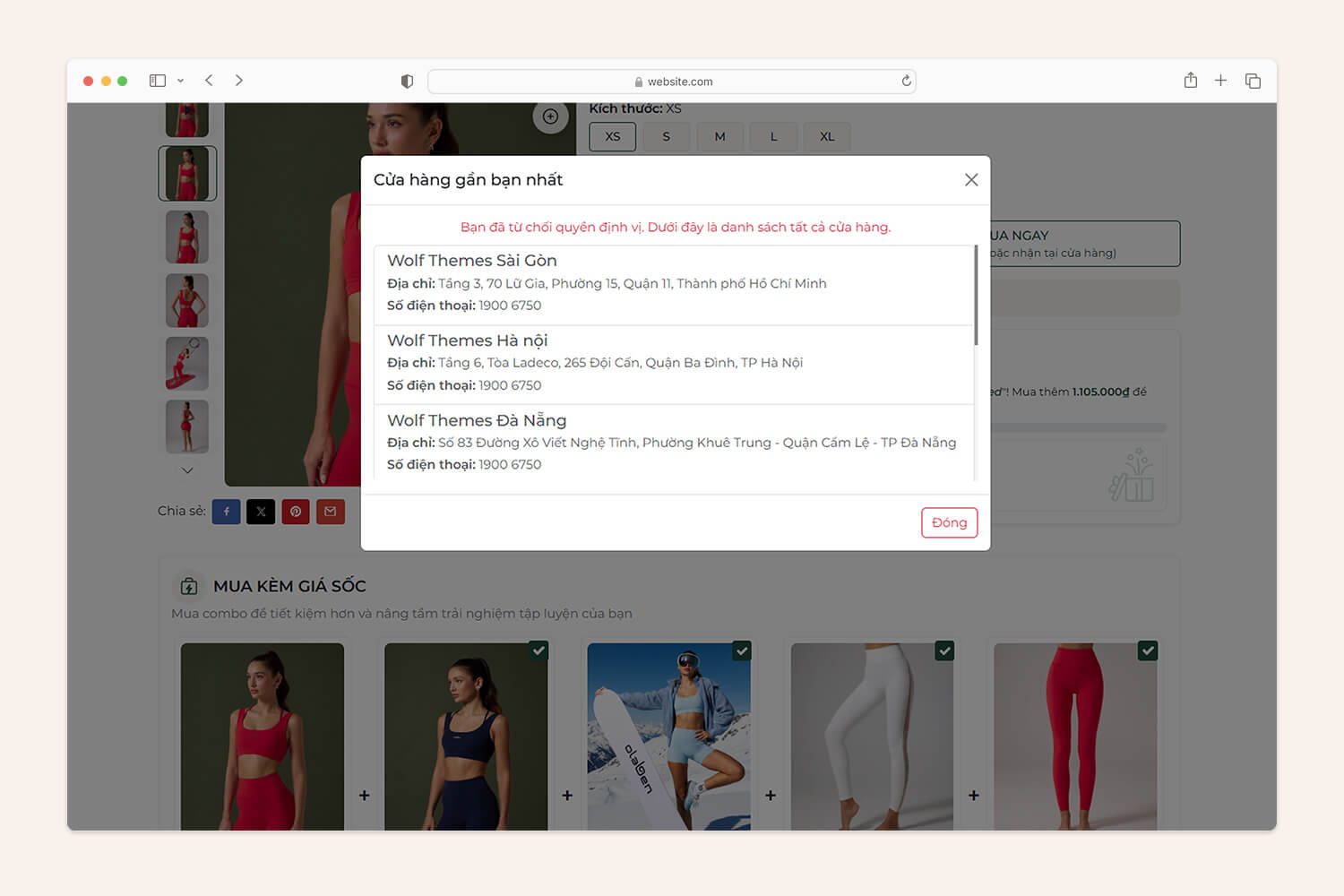Select Wolf Themes Sài Gòn store

tap(674, 285)
